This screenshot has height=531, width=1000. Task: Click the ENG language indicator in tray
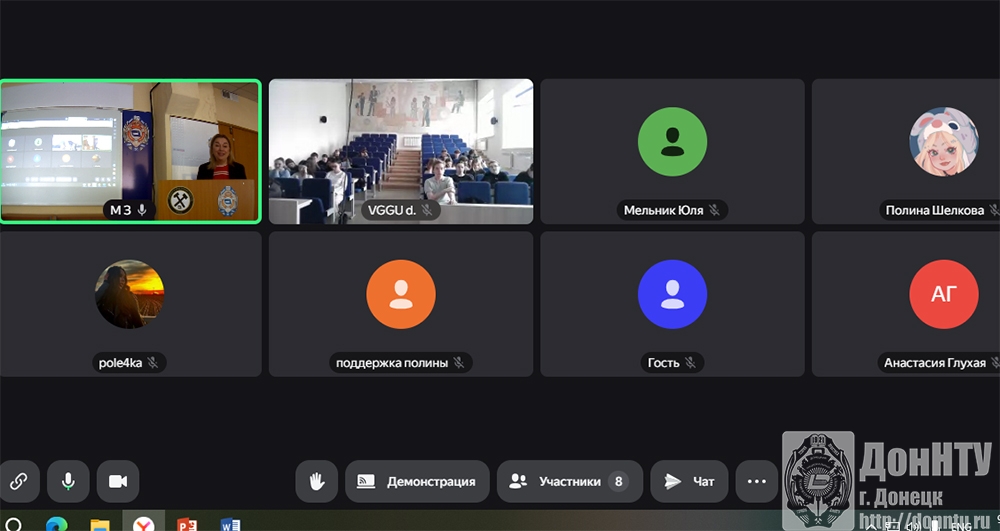coord(961,526)
